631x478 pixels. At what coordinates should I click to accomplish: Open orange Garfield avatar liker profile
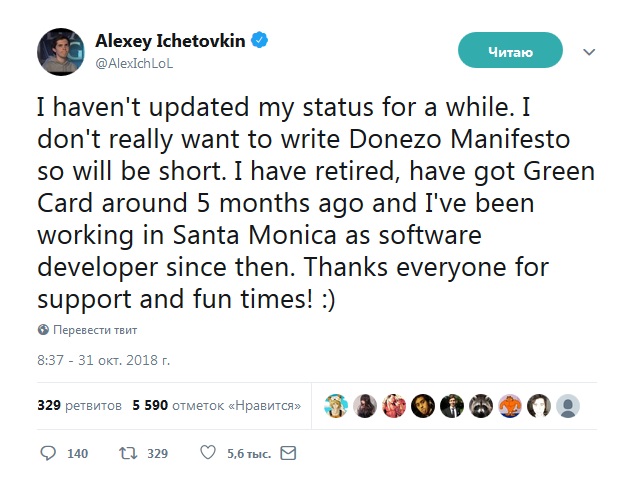[510, 406]
